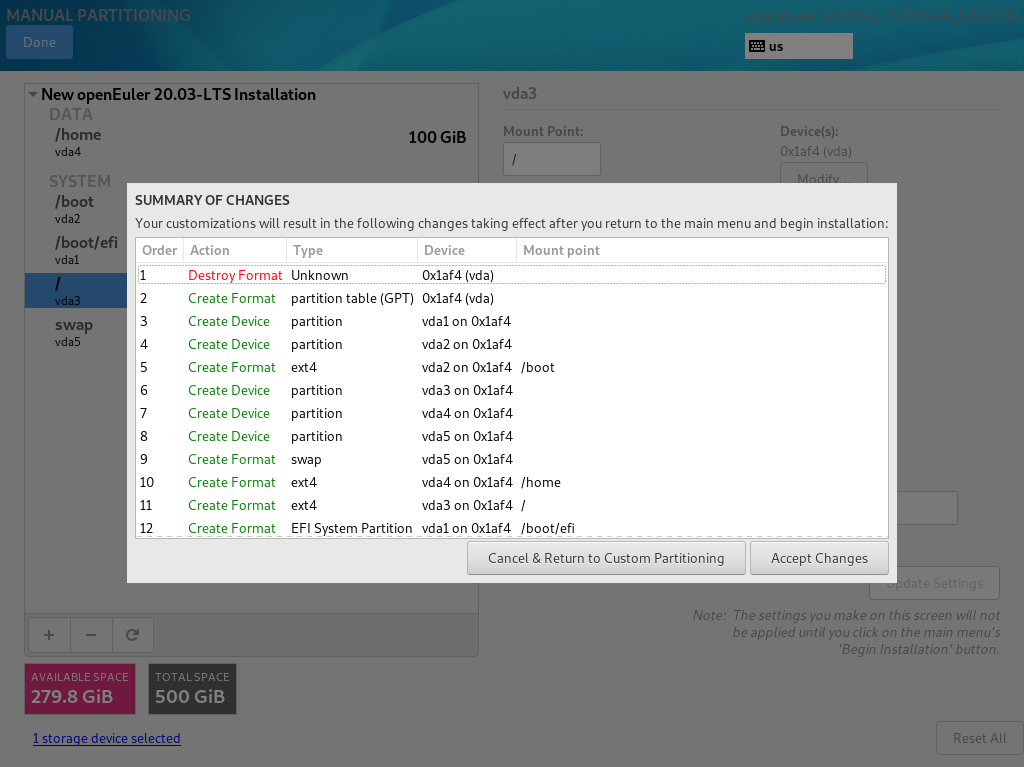The image size is (1024, 767).
Task: Open the '1 storage device selected' link
Action: click(x=106, y=738)
